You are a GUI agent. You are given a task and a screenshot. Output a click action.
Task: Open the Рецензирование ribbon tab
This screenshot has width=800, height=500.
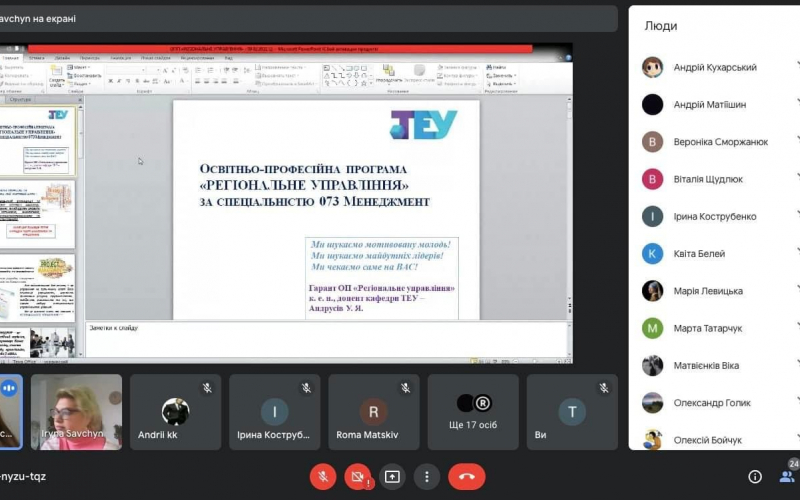pos(197,58)
